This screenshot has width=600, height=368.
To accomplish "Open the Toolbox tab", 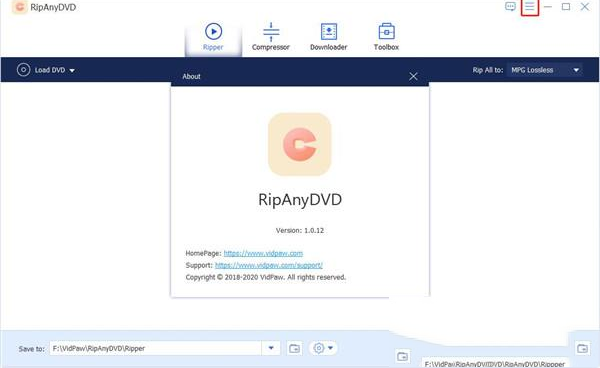I will [x=386, y=37].
